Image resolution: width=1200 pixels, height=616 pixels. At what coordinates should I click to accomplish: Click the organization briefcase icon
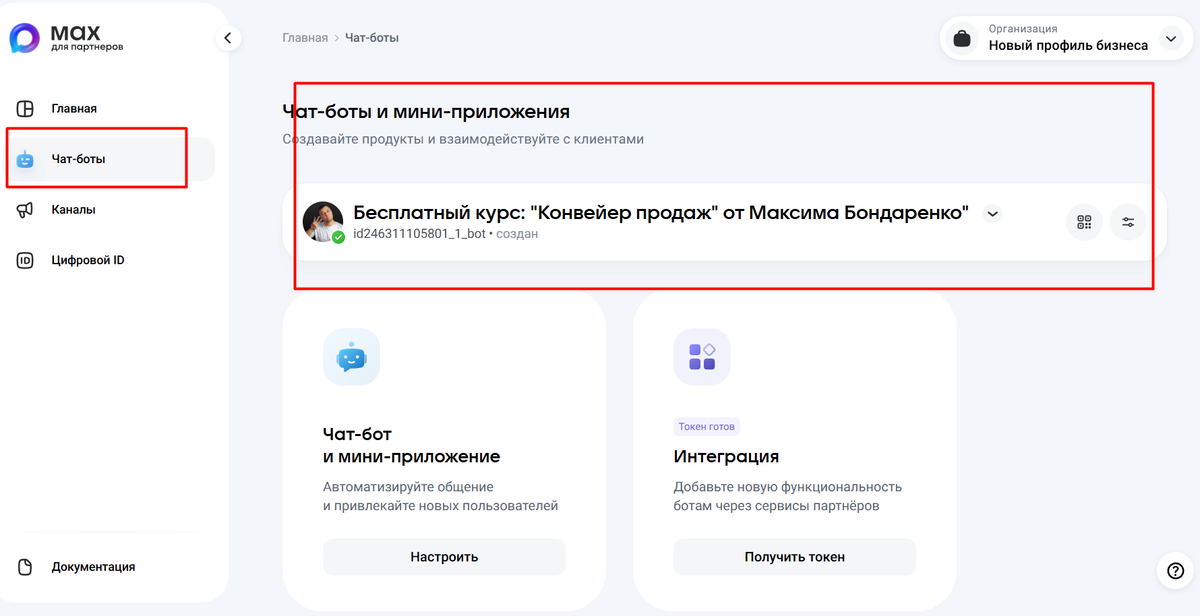coord(962,39)
